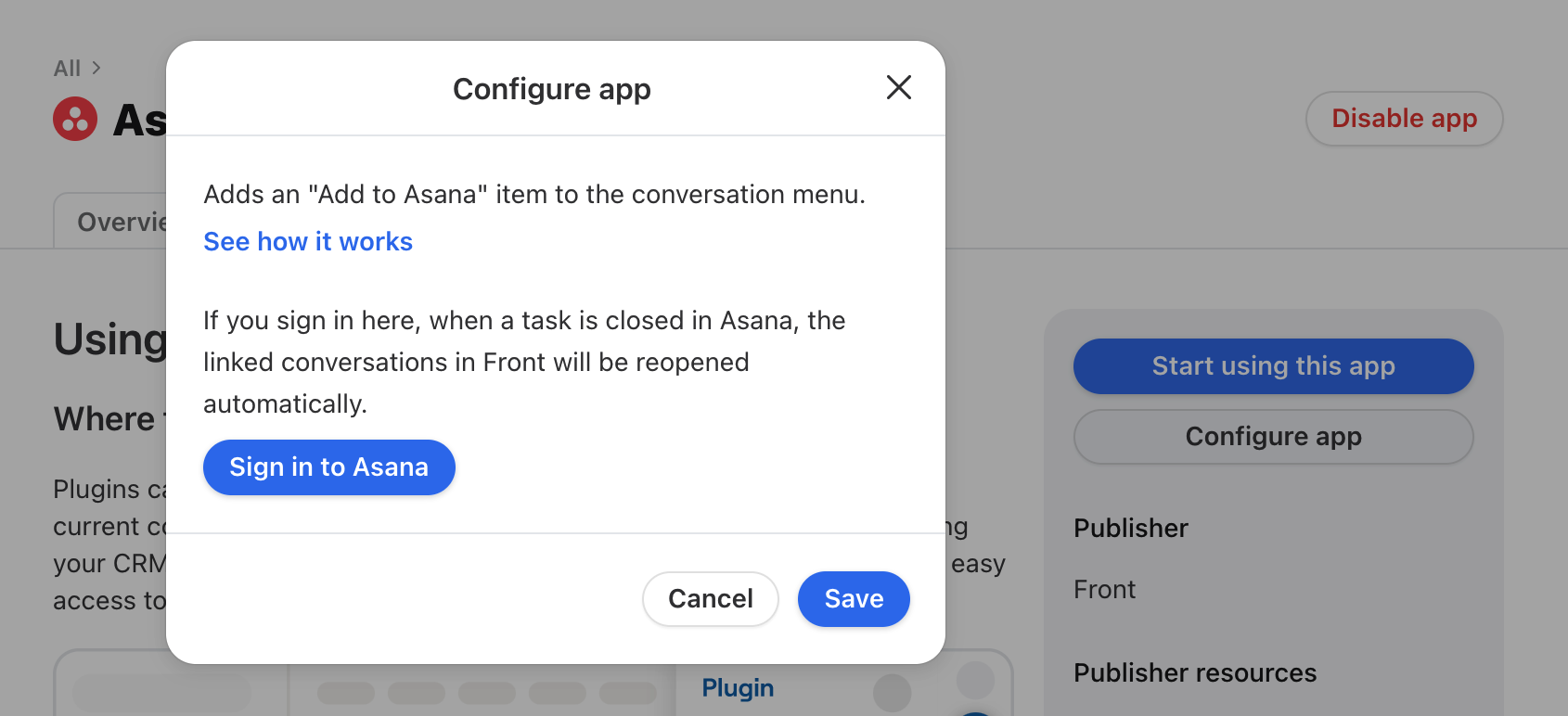Click the red Disable app button
Image resolution: width=1568 pixels, height=716 pixels.
[x=1404, y=119]
